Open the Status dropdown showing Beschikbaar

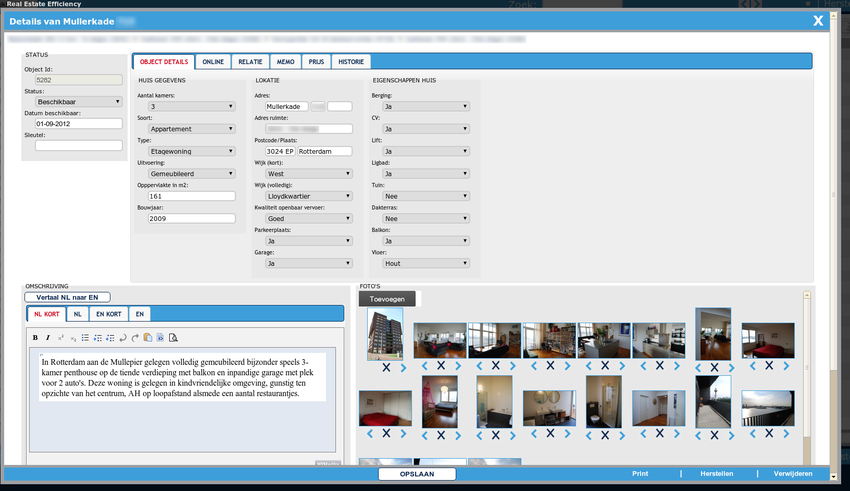[79, 101]
